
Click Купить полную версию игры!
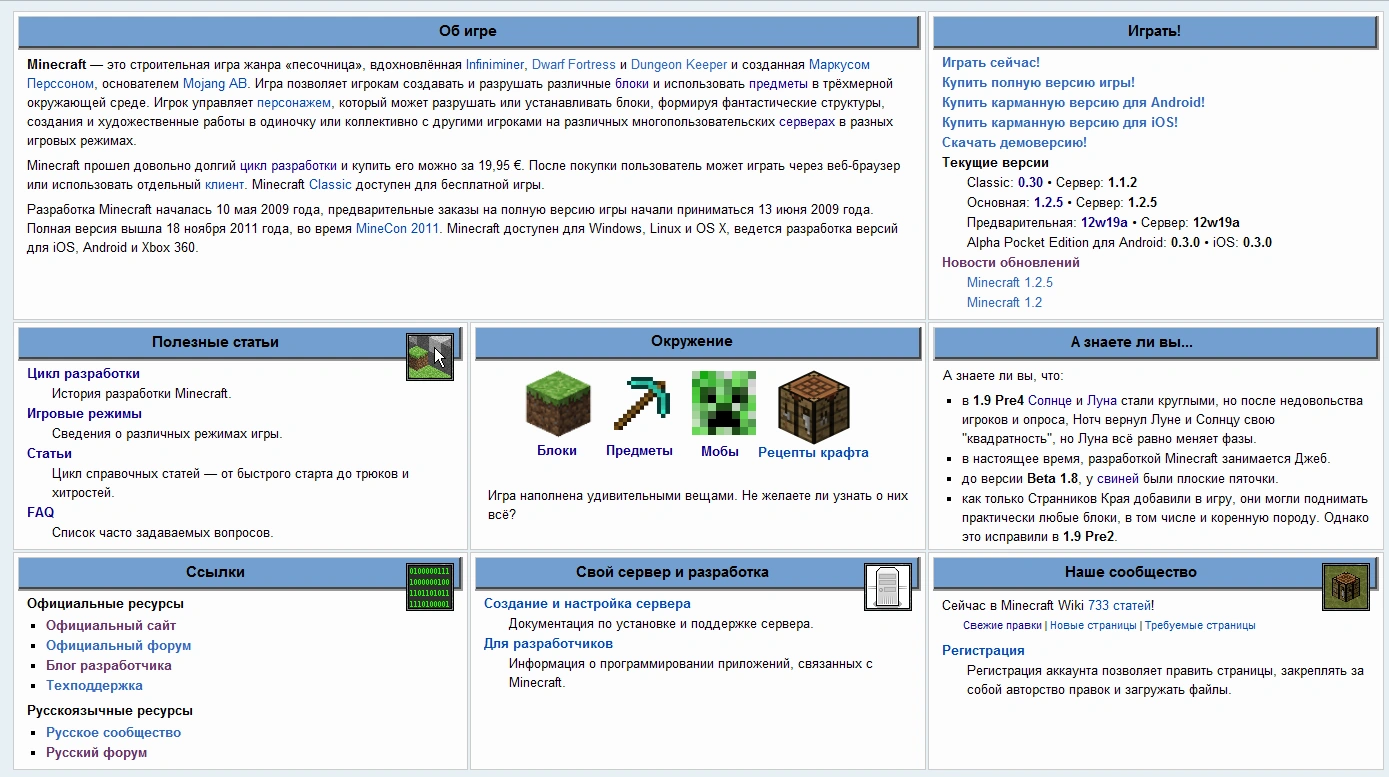(1038, 83)
